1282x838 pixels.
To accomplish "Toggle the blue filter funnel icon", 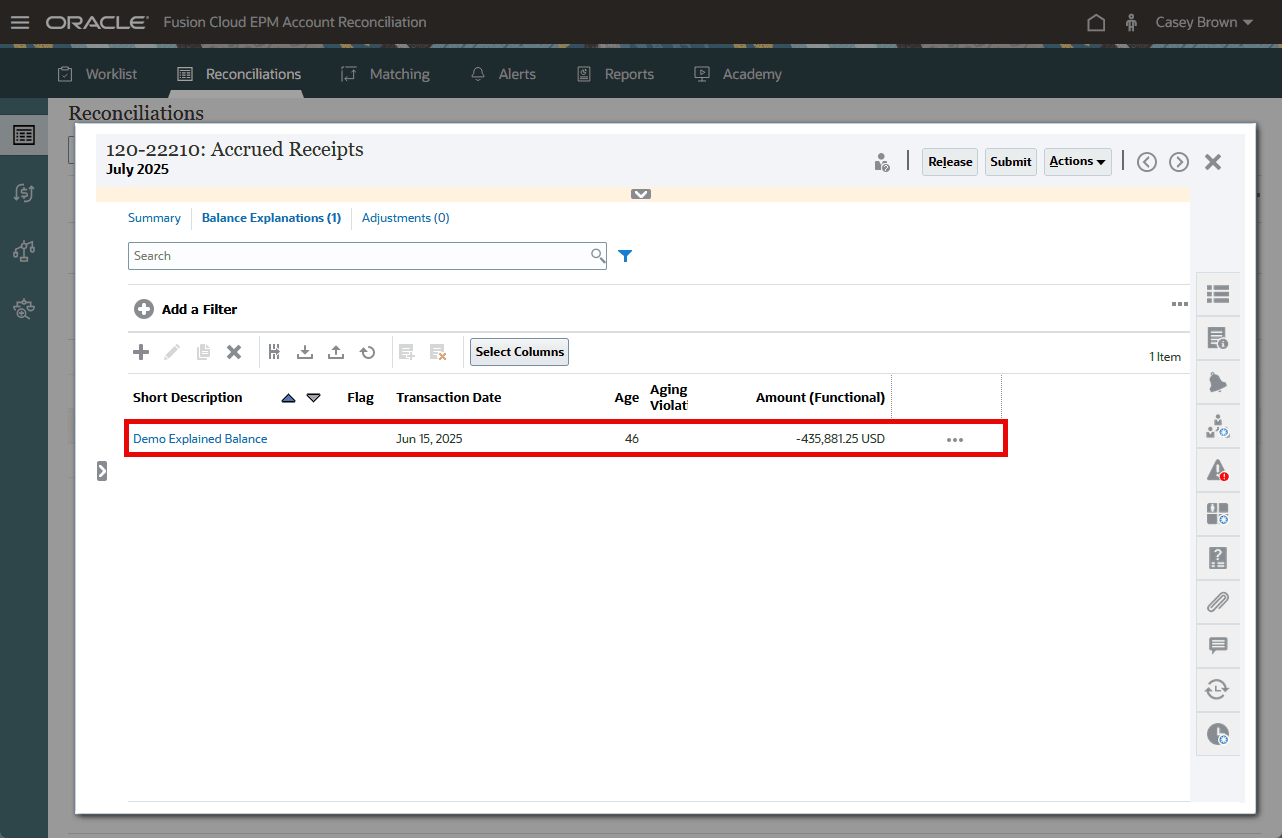I will [x=625, y=256].
